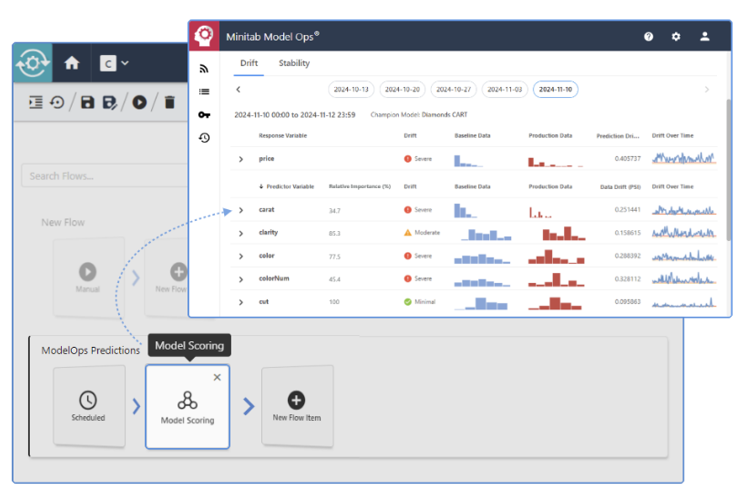Viewport: 747px width, 500px height.
Task: Expand the carat predictor row
Action: coord(241,210)
